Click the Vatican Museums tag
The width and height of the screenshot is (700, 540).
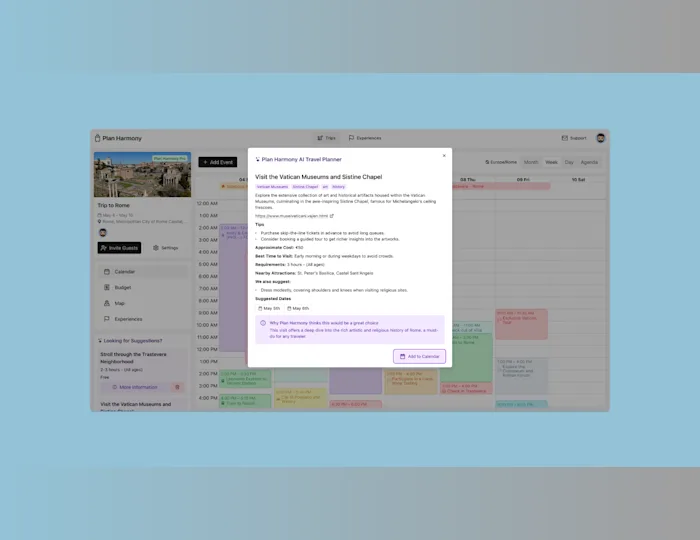272,187
